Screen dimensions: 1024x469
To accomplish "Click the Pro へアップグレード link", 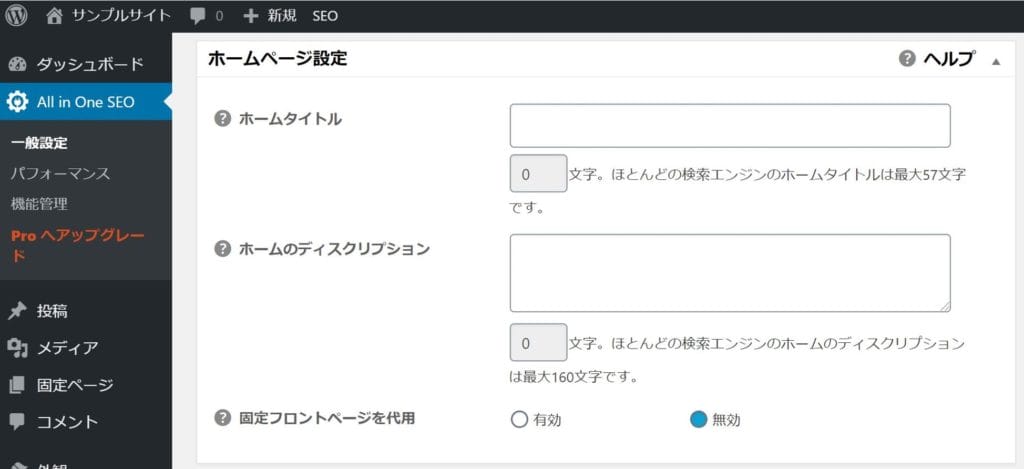I will (x=78, y=245).
